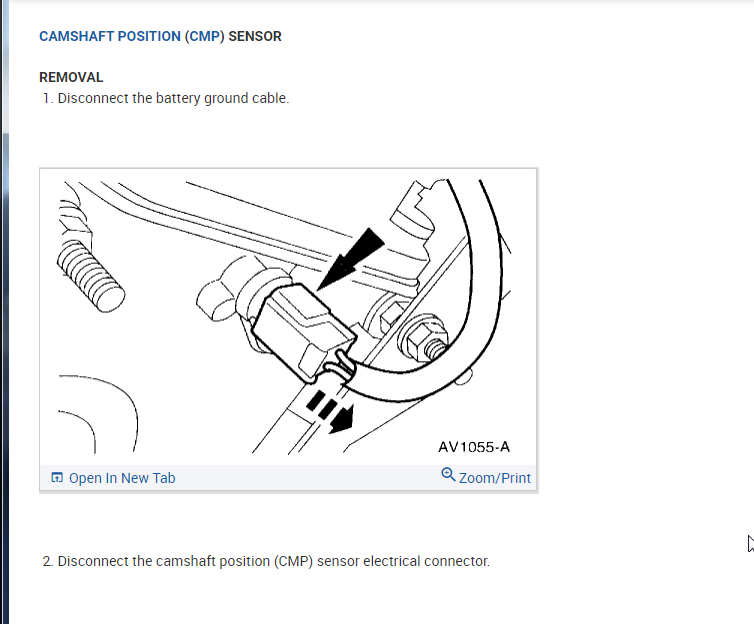This screenshot has height=624, width=754.
Task: Select the Zoom/Print text link
Action: point(495,478)
